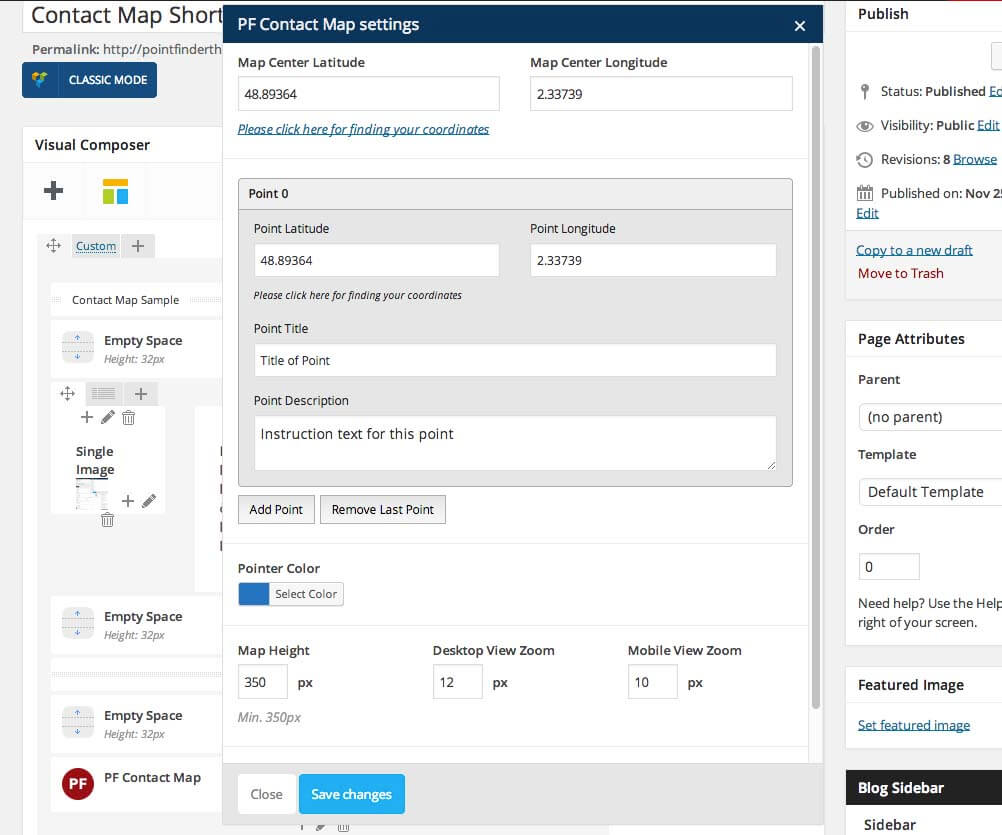The image size is (1002, 835).
Task: Click the Remove Last Point button
Action: (382, 509)
